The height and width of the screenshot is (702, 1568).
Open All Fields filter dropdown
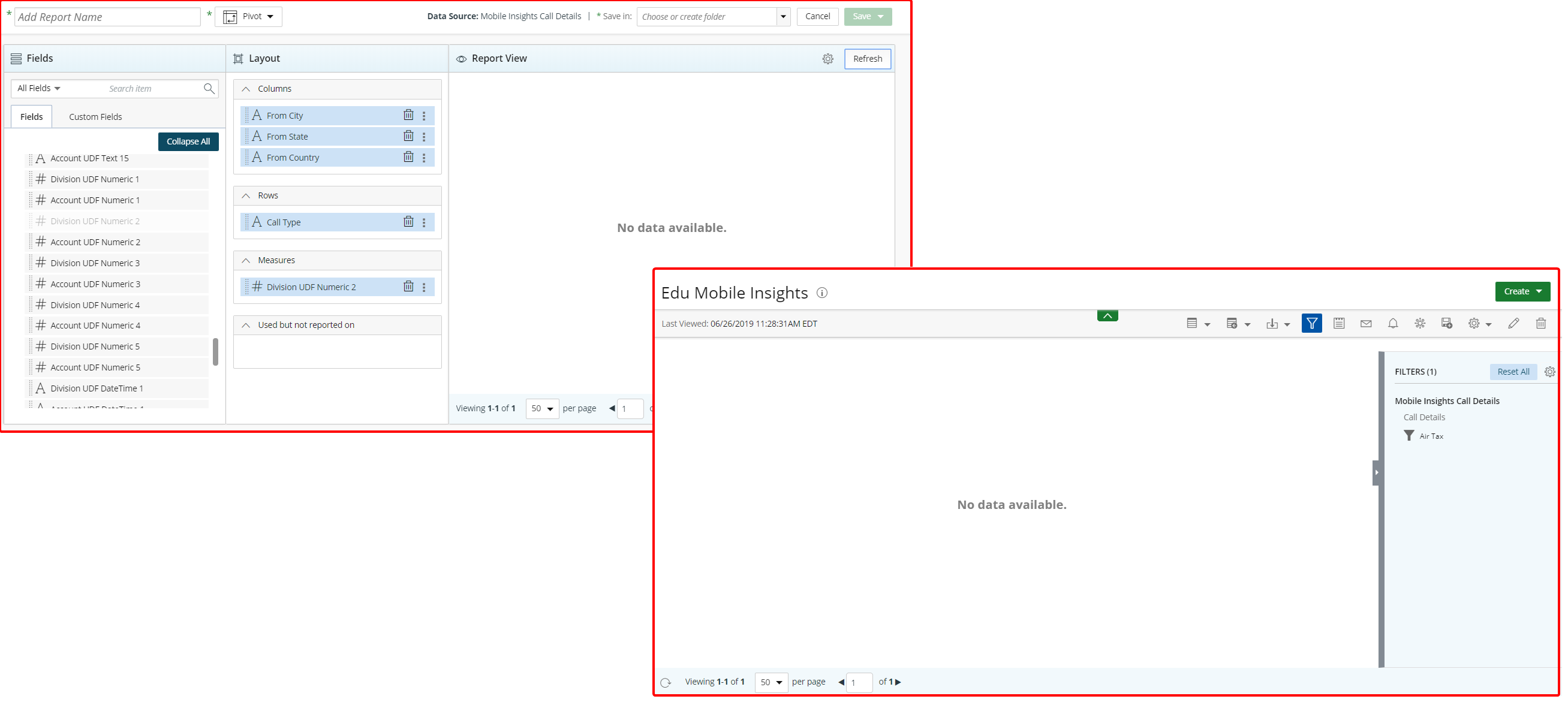[39, 88]
